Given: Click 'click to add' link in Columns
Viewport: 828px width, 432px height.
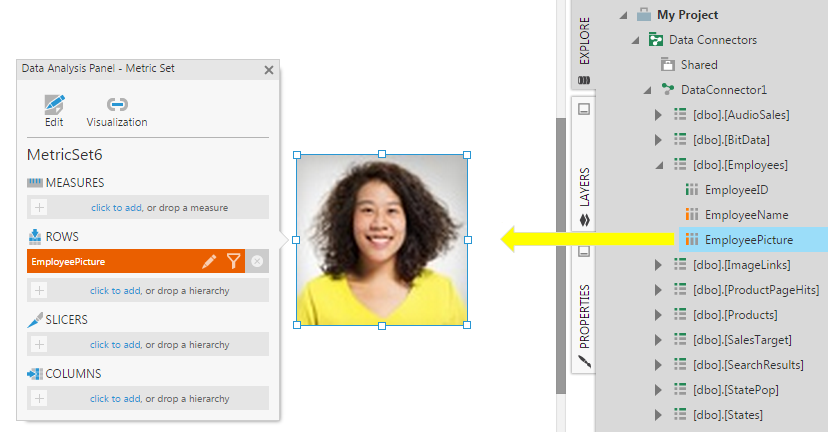Looking at the screenshot, I should tap(115, 398).
